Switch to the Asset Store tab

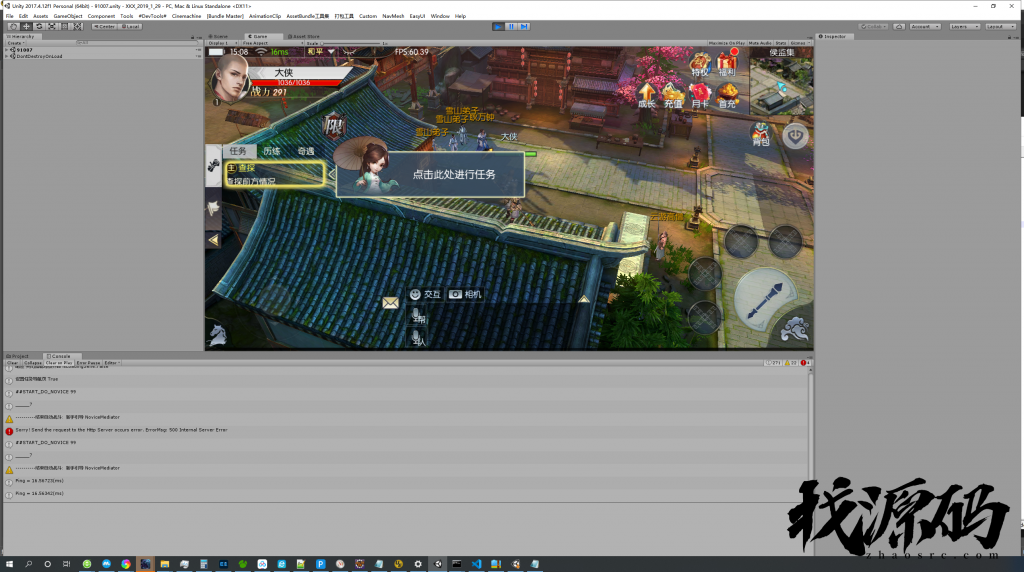click(304, 37)
